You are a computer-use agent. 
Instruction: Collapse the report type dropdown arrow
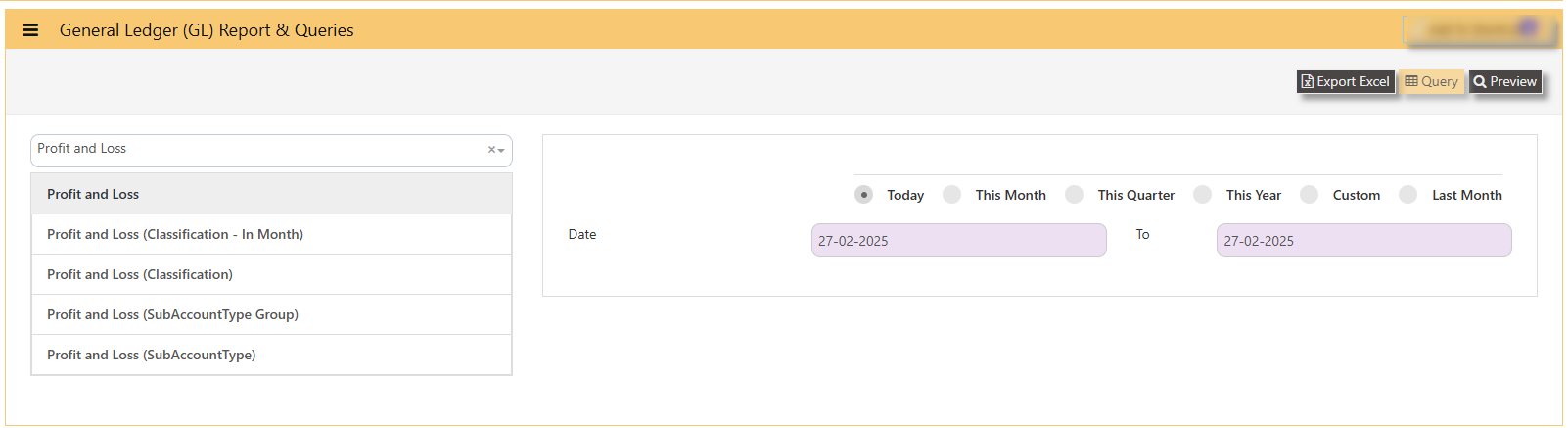[501, 151]
